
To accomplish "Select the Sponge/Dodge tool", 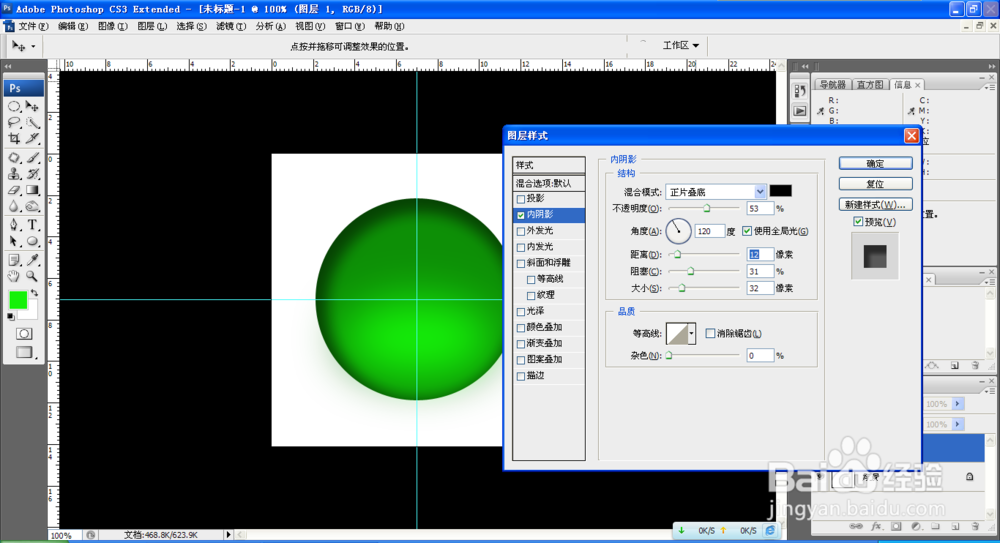I will coord(32,206).
